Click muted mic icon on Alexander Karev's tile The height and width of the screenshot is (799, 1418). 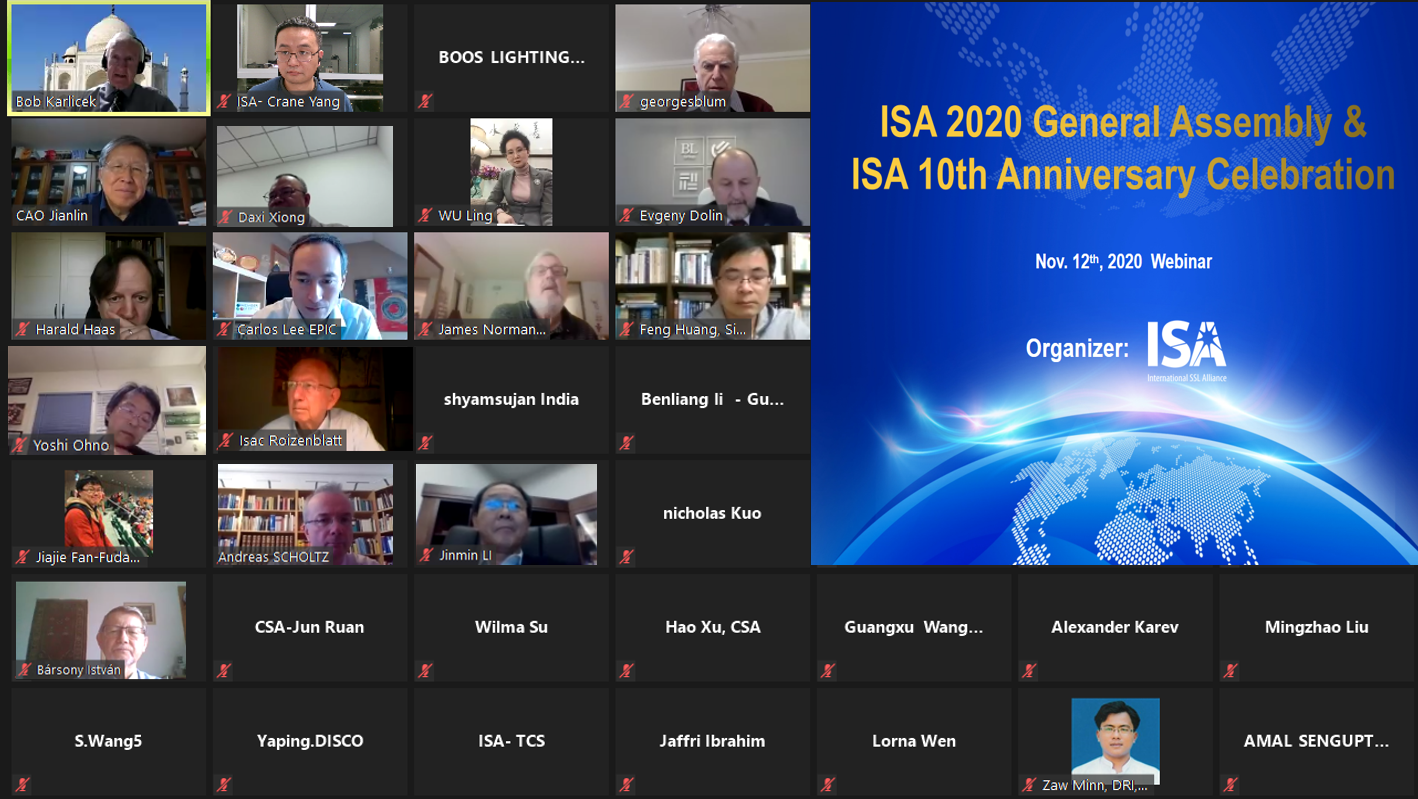(1030, 671)
